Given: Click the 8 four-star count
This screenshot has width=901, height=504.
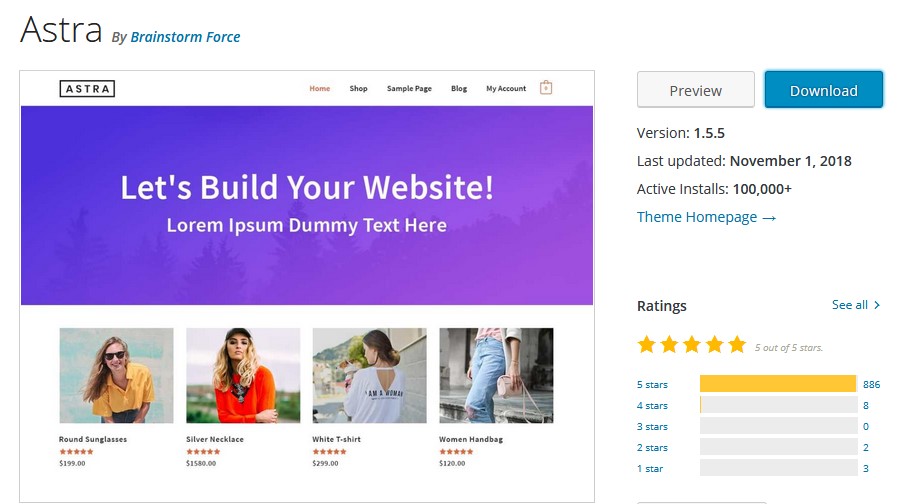Looking at the screenshot, I should pos(866,406).
